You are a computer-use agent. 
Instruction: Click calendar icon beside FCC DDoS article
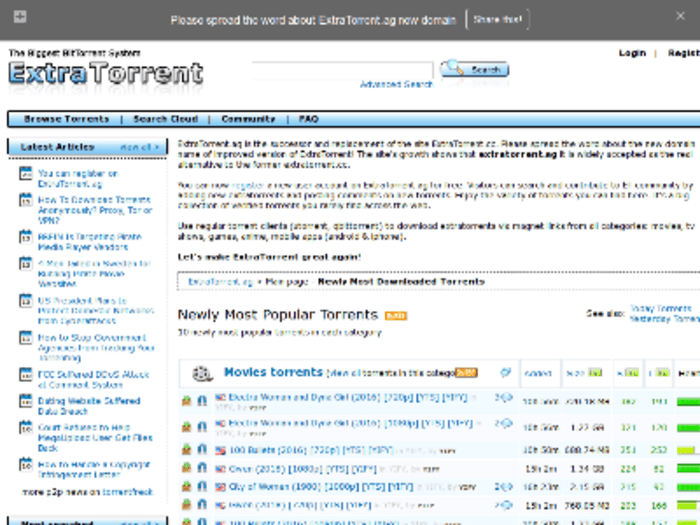pyautogui.click(x=26, y=374)
